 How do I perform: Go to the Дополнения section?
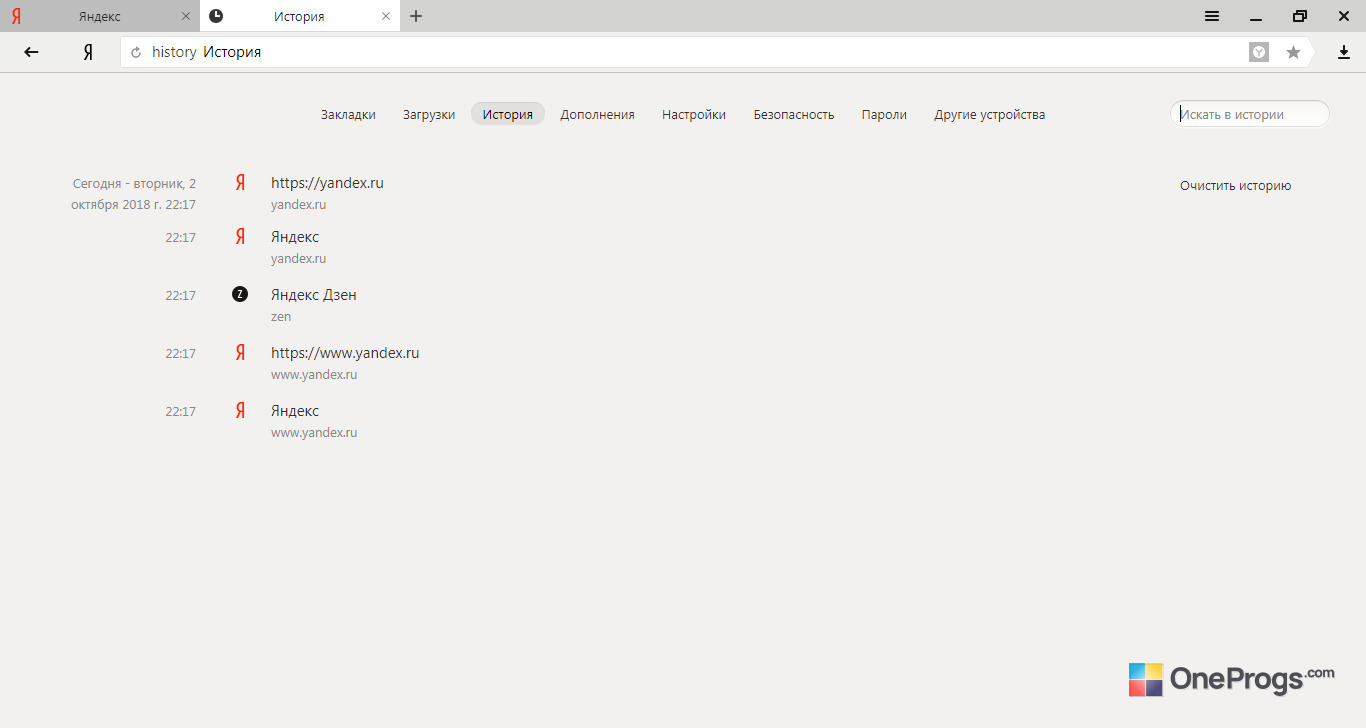[597, 114]
